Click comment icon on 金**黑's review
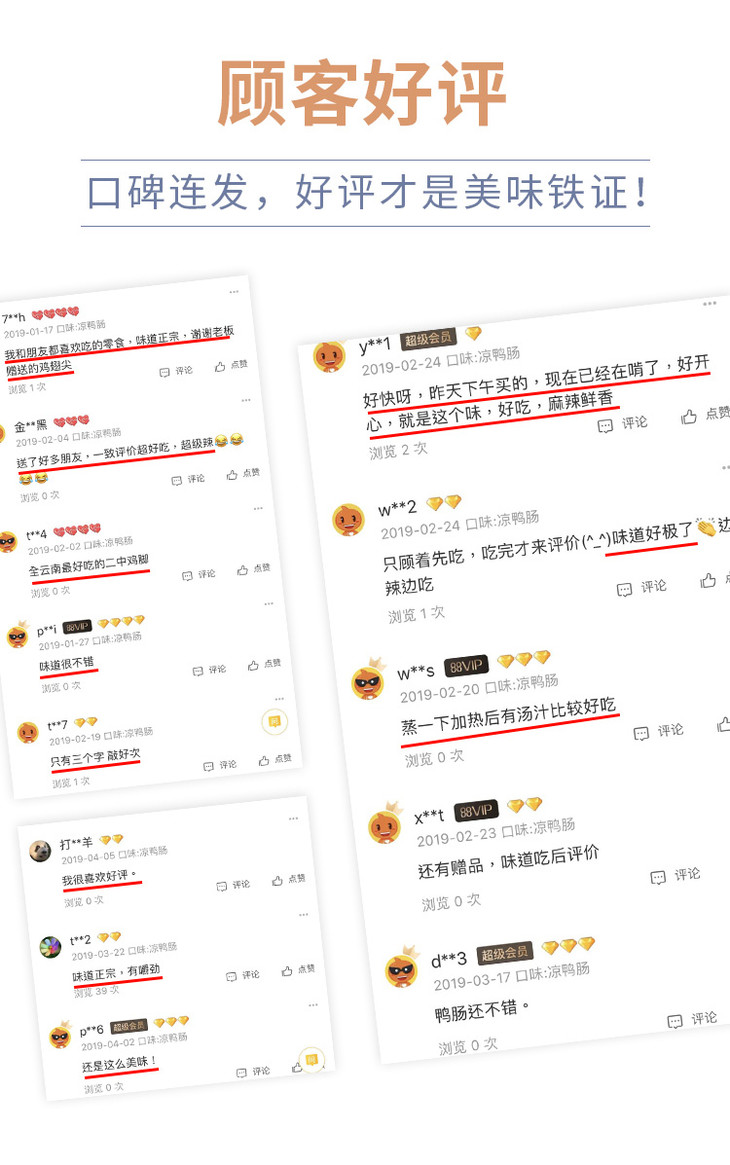The image size is (730, 1165). tap(177, 481)
